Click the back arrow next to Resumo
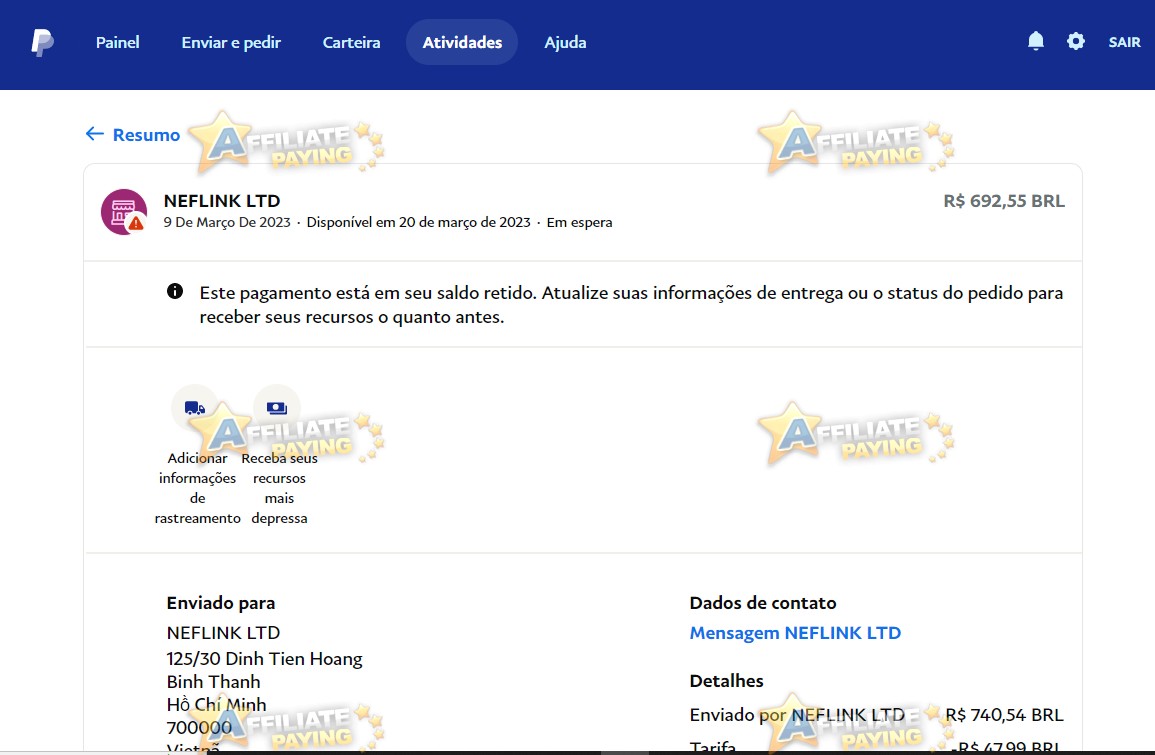1155x755 pixels. 94,133
